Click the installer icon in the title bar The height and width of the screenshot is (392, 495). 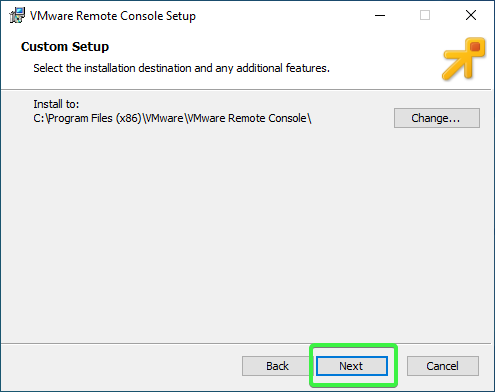(17, 15)
